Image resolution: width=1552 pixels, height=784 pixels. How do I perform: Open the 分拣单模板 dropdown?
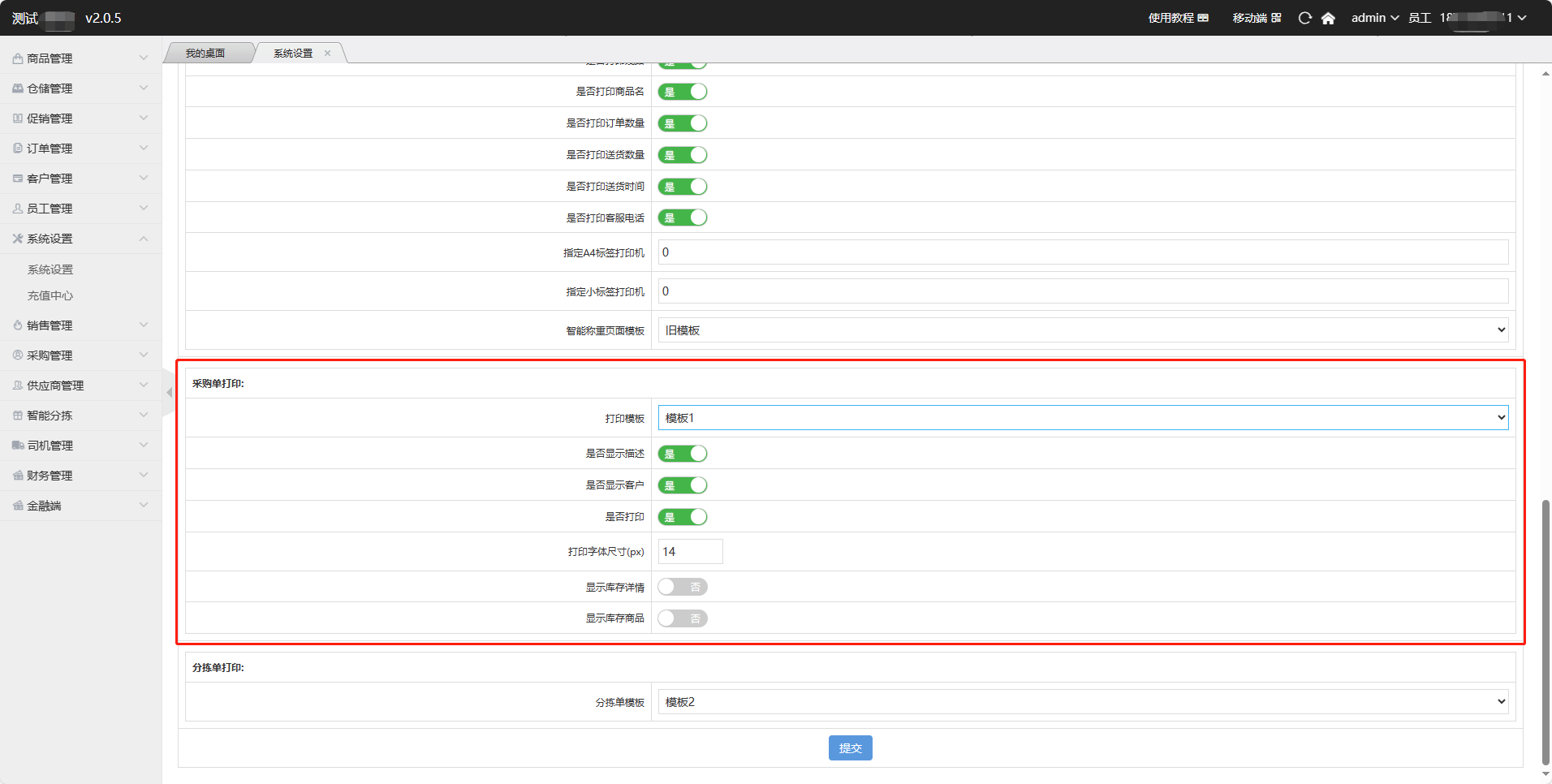click(1082, 702)
